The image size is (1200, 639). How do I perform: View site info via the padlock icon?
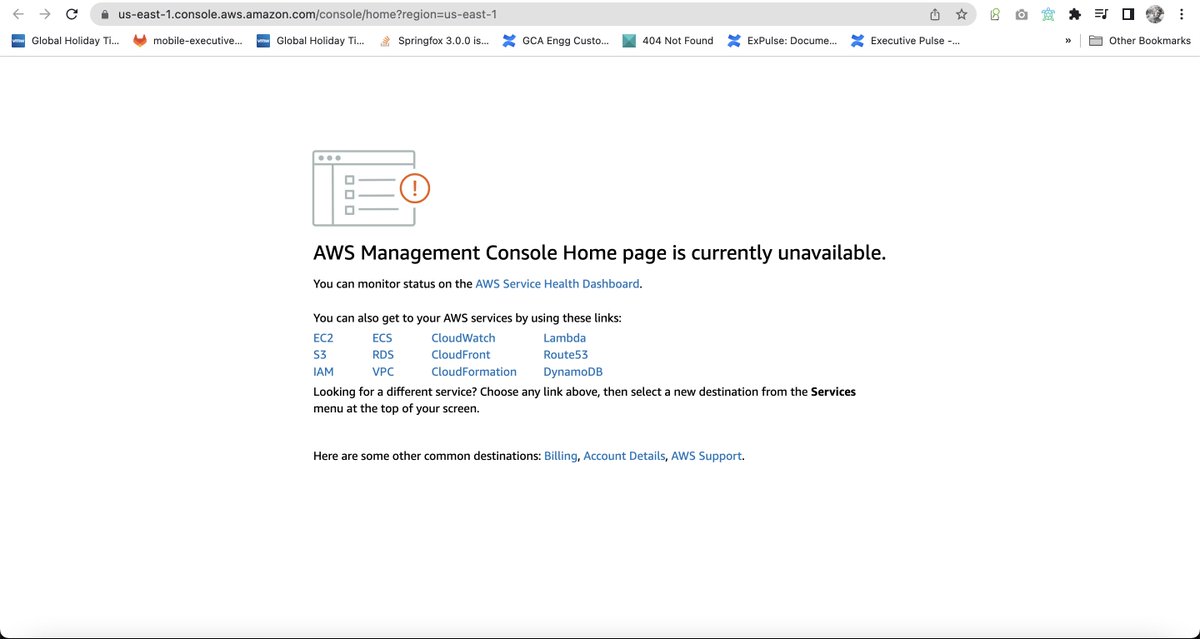point(104,15)
